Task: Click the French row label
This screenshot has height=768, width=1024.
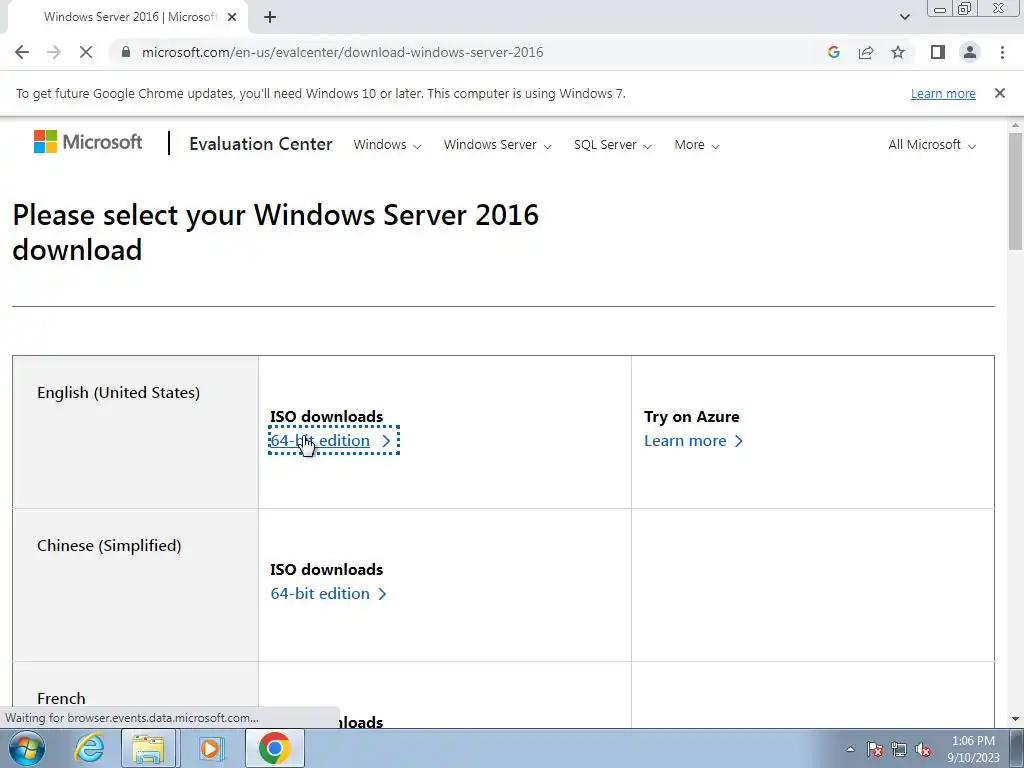Action: click(61, 698)
